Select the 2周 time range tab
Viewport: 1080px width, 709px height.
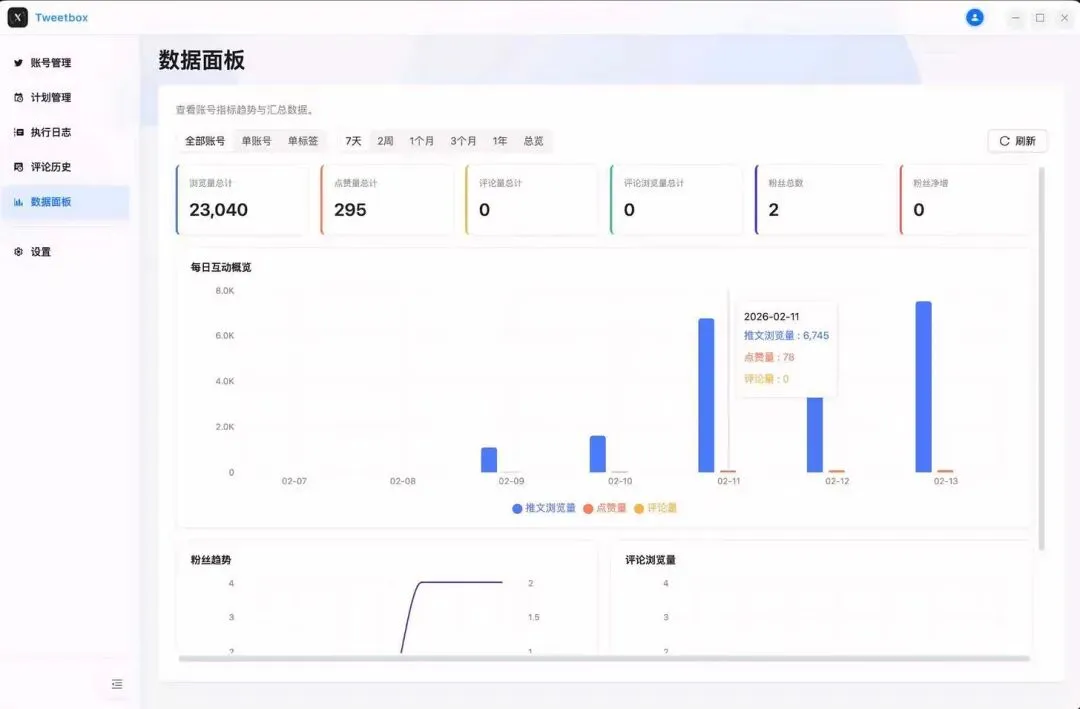coord(383,141)
